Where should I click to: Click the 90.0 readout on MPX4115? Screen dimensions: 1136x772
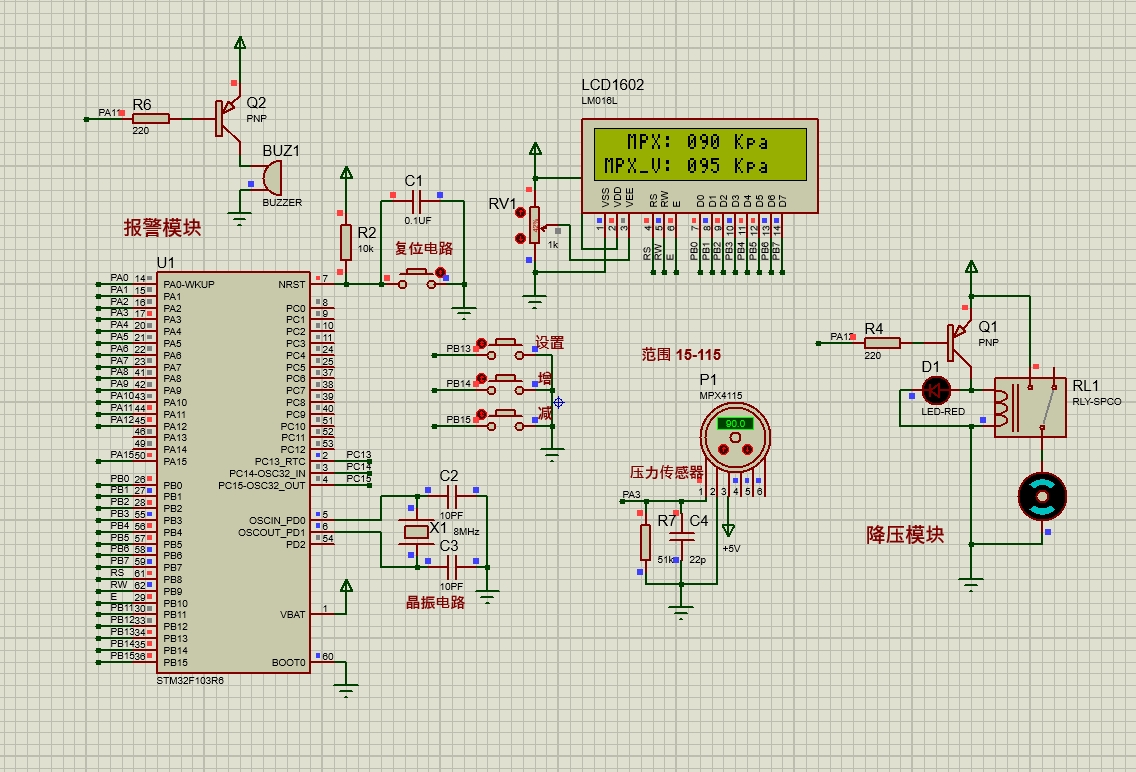[x=735, y=424]
